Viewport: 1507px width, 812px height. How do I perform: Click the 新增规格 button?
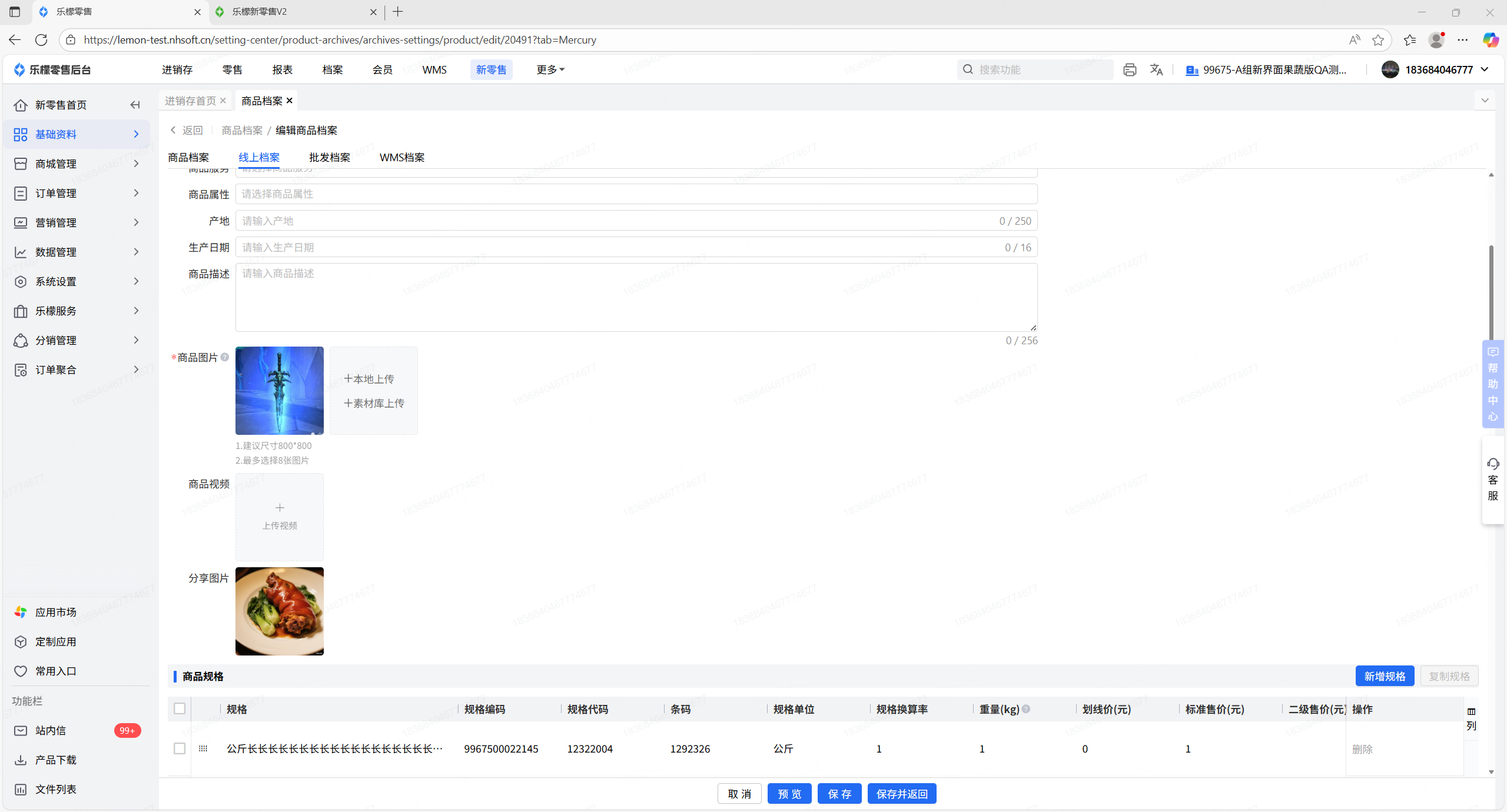(1385, 676)
